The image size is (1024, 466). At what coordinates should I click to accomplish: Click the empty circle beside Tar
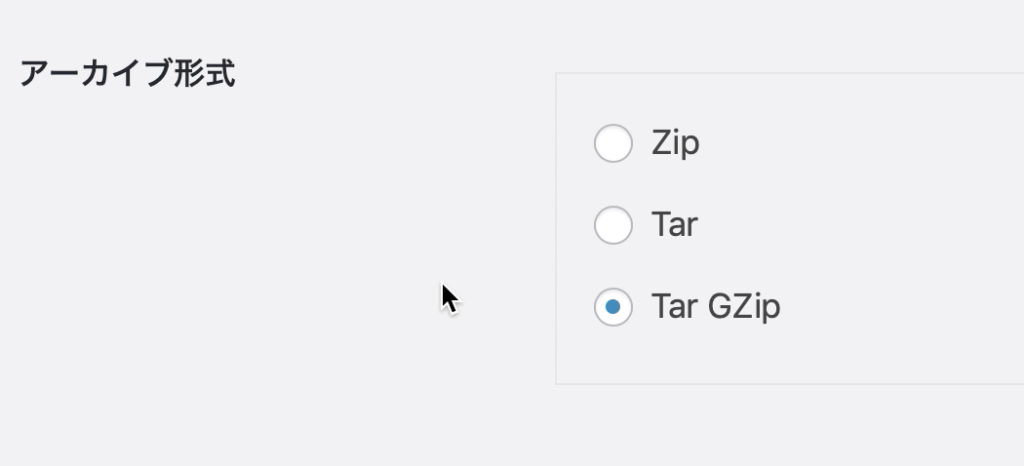click(x=613, y=225)
